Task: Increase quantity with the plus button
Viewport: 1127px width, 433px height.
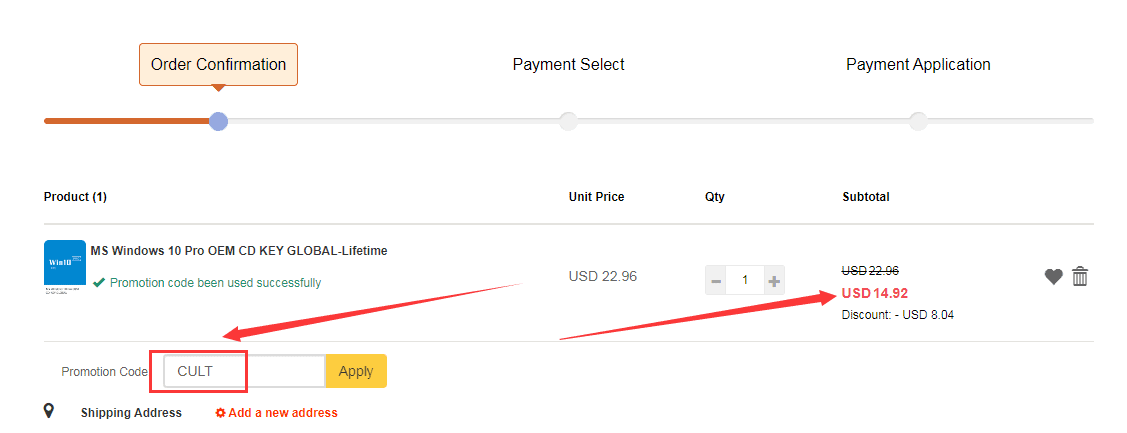Action: pos(774,281)
